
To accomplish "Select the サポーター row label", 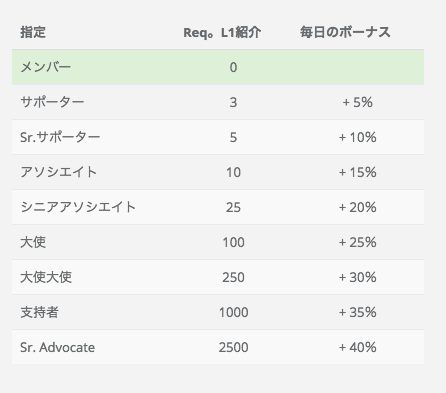I will (x=52, y=102).
